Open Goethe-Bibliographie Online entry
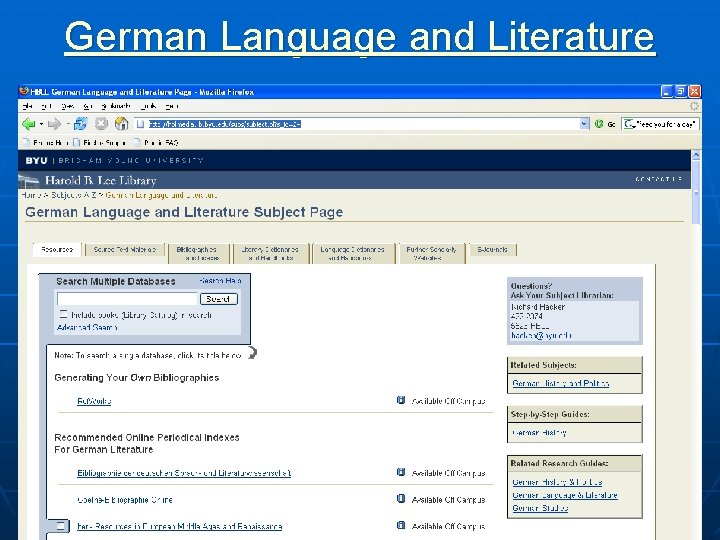Screen dimensions: 720x540 [x=125, y=500]
